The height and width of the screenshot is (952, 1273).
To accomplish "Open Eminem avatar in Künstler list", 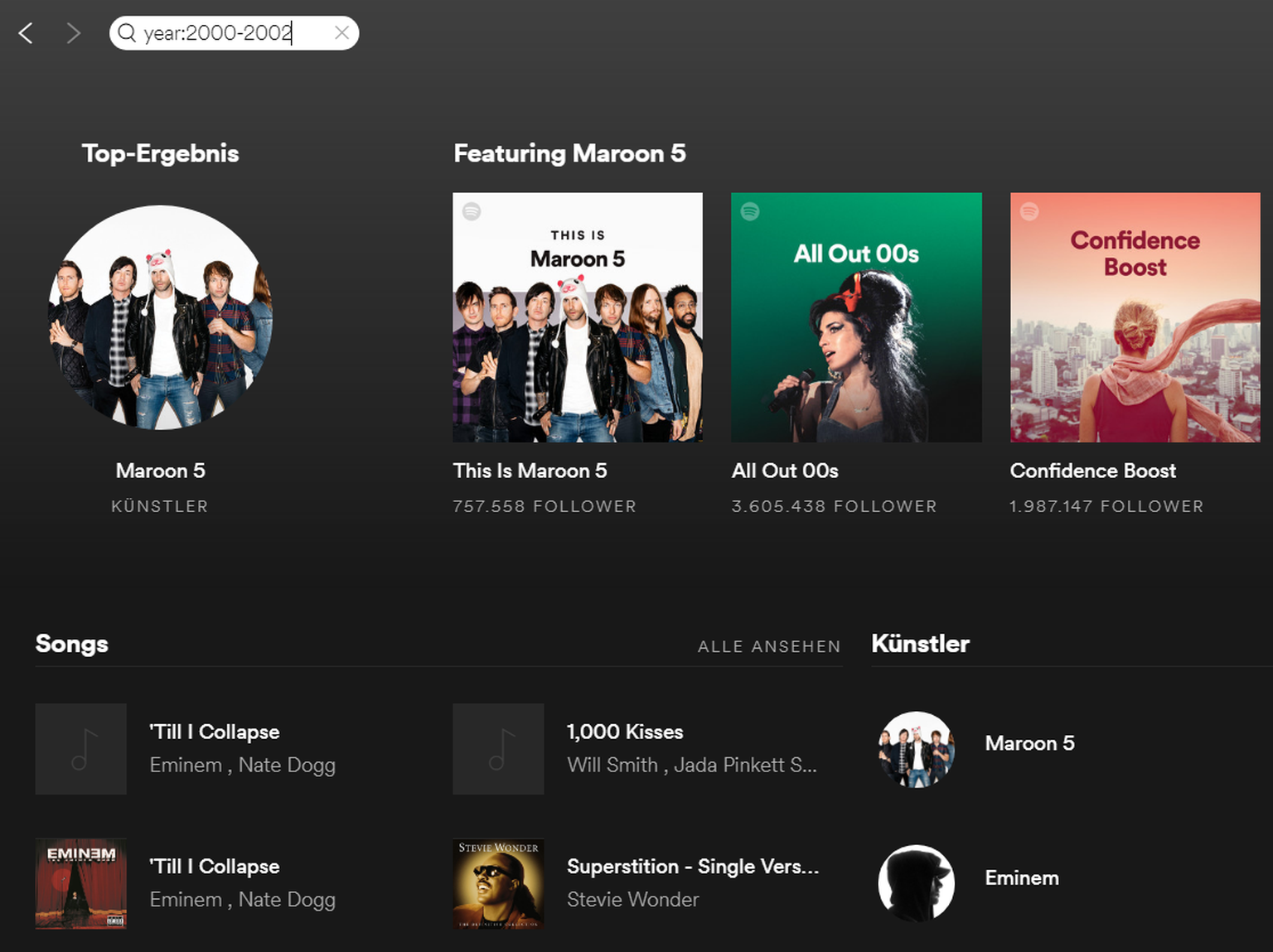I will point(916,883).
